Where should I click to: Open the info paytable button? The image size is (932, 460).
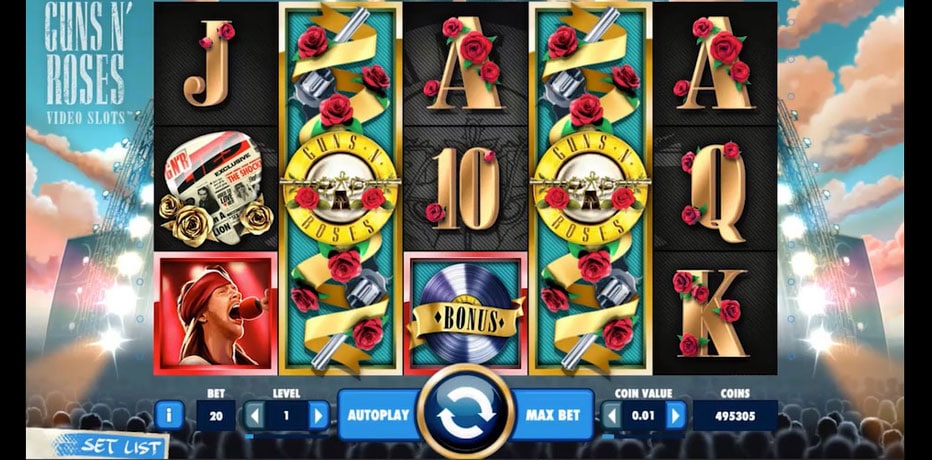(169, 415)
